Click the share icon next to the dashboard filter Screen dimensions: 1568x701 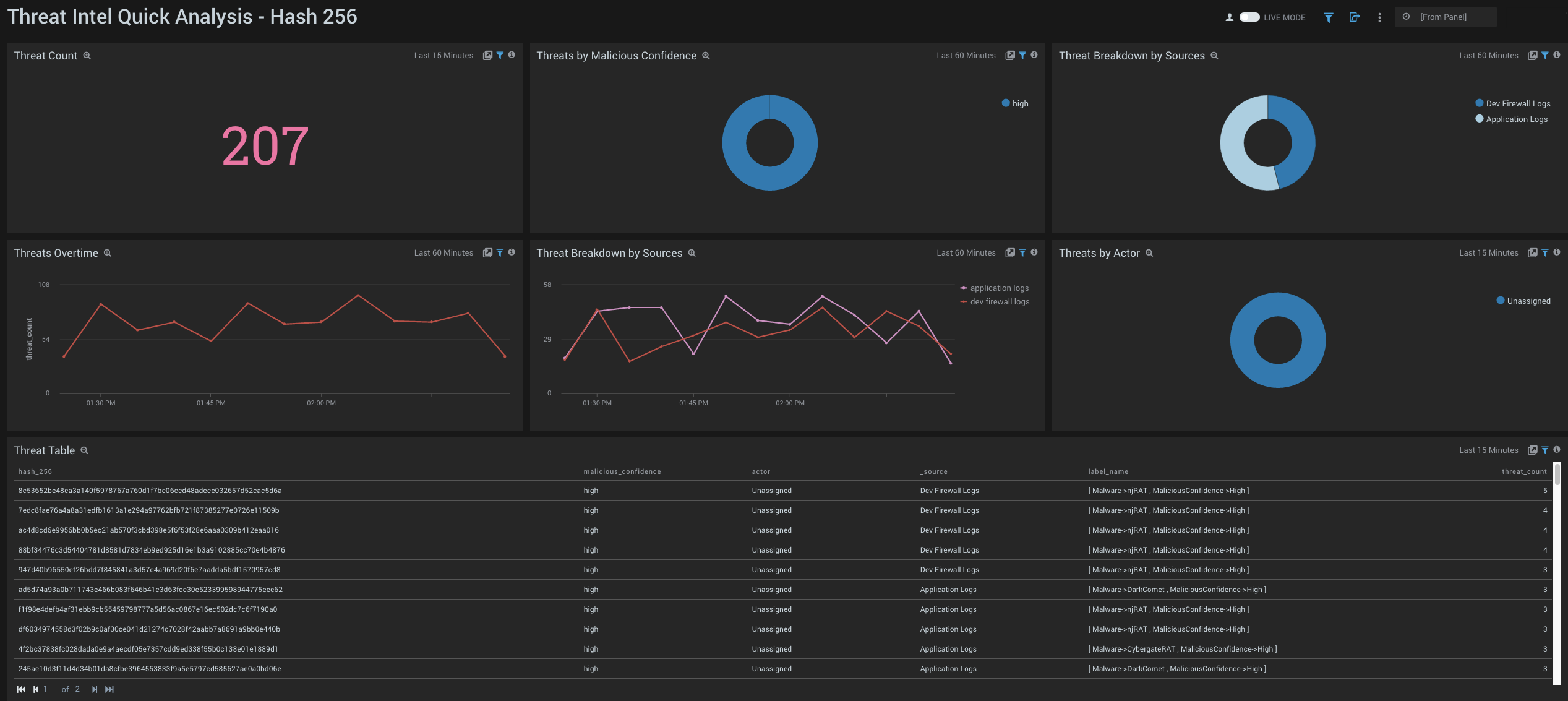pos(1355,17)
